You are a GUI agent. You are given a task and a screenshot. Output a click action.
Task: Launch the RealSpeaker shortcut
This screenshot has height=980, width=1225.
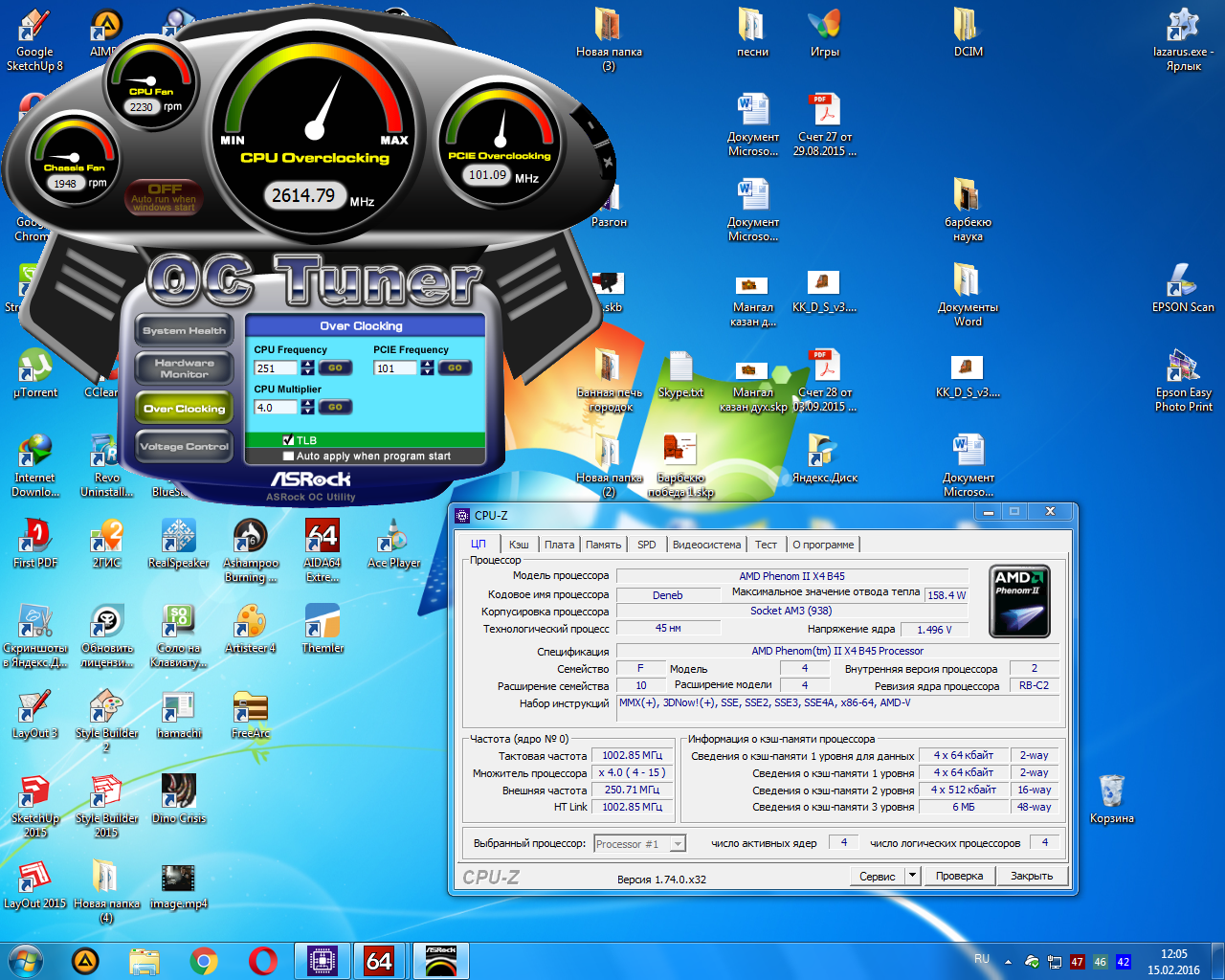click(x=179, y=545)
